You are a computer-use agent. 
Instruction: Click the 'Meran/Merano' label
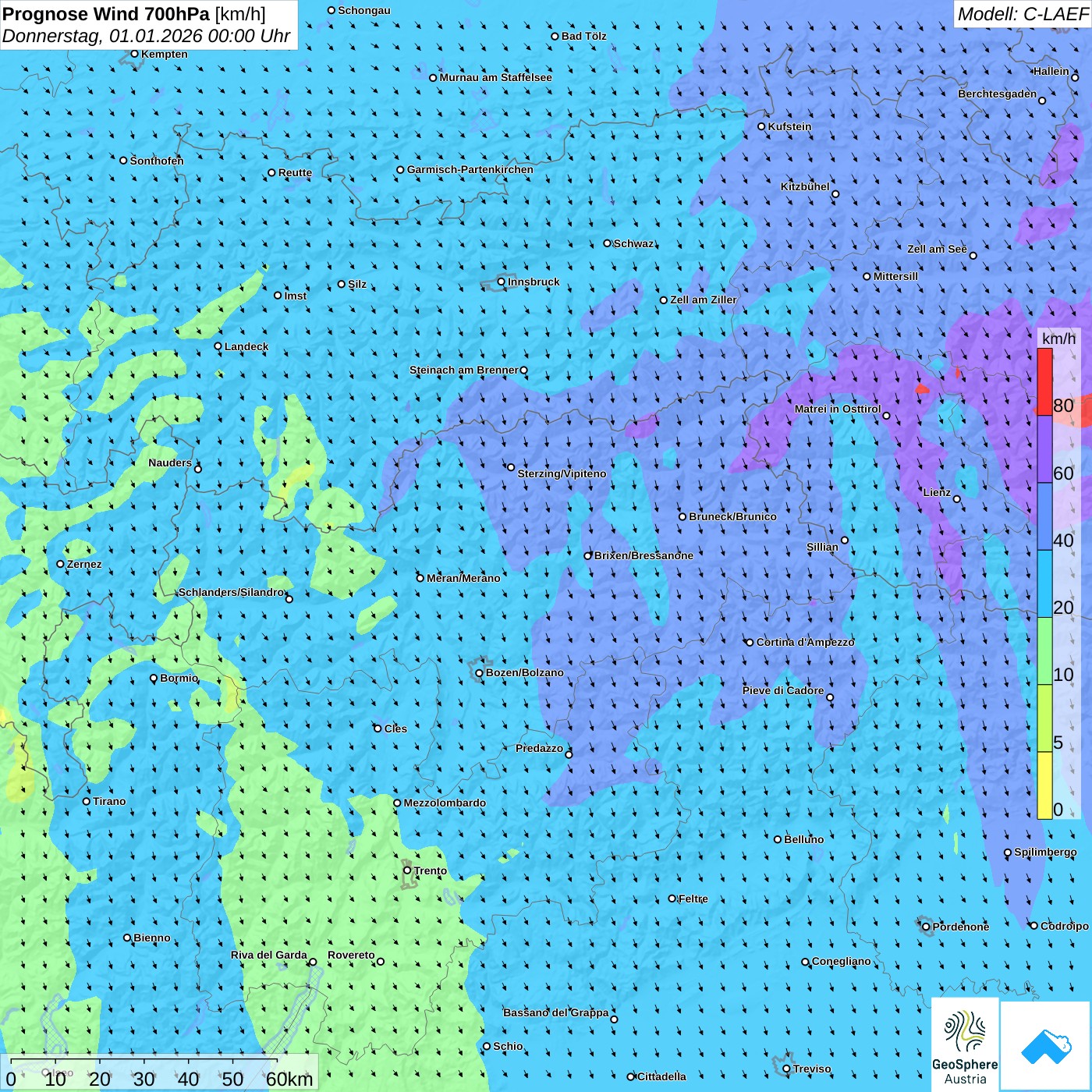tap(463, 578)
